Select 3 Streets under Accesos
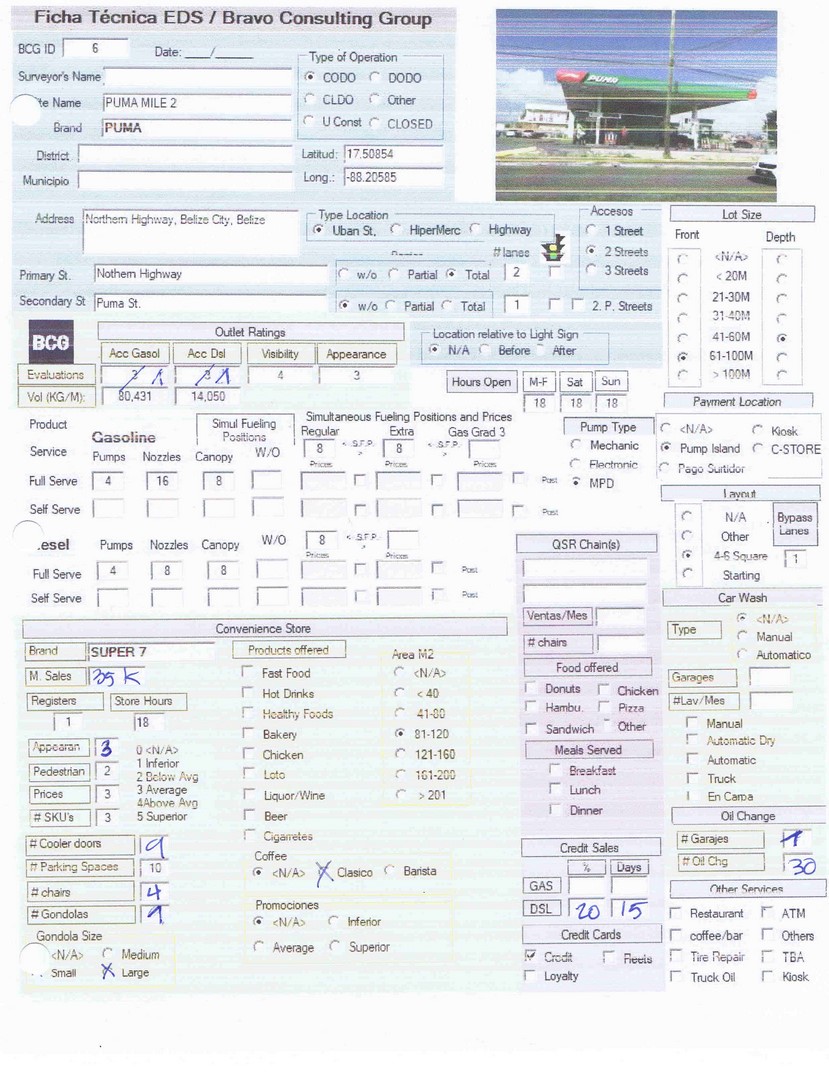 [591, 270]
